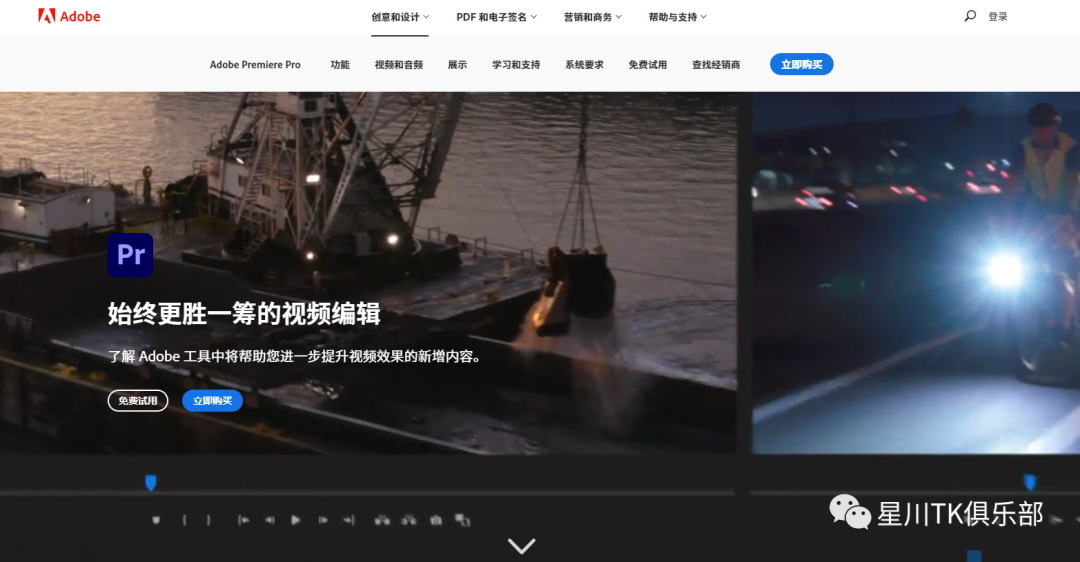Click the blue 立即购买 button in the sub-navigation
Screen dimensions: 1080x562
[x=802, y=64]
